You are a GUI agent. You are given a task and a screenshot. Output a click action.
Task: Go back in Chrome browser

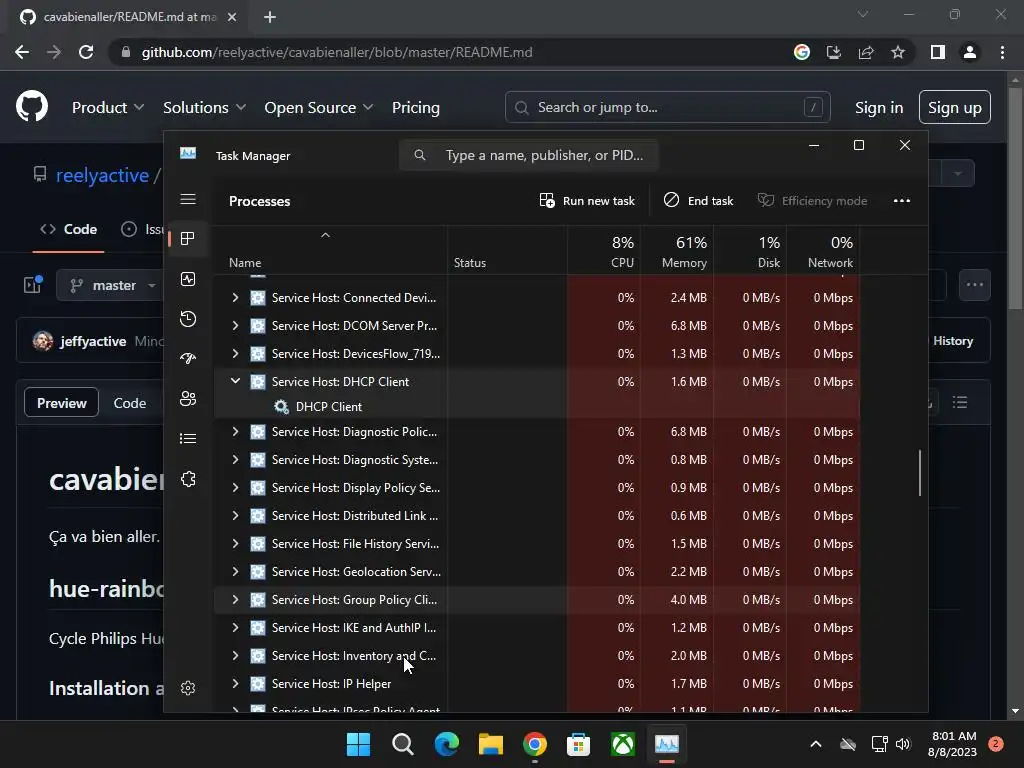coord(22,52)
